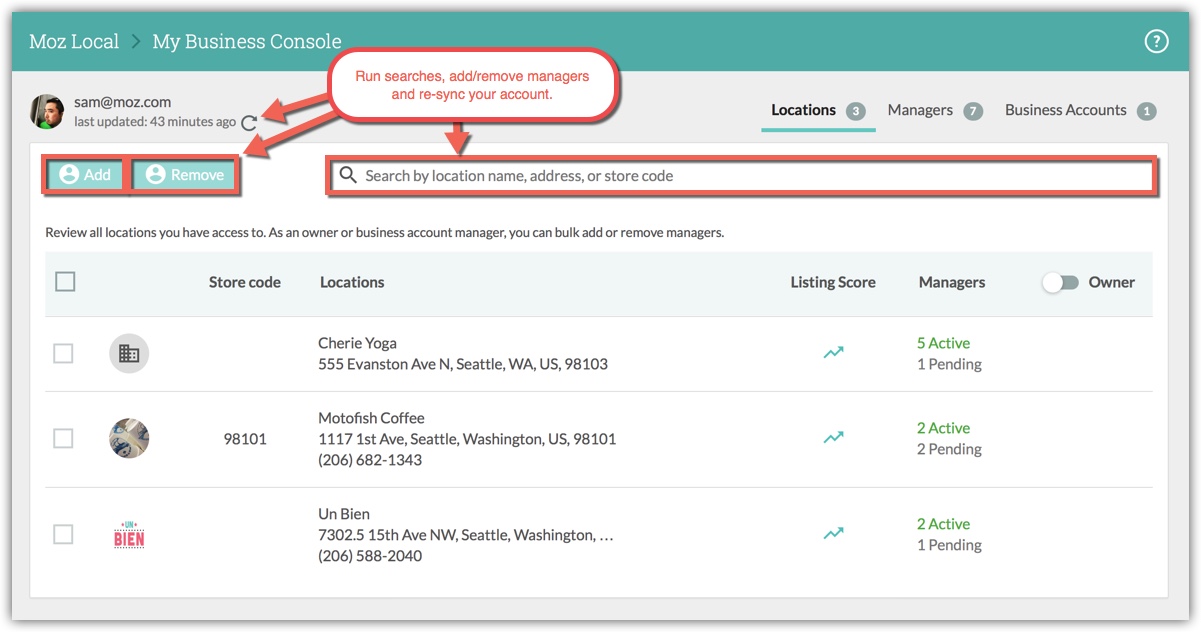Click the Locations column header

pyautogui.click(x=352, y=282)
